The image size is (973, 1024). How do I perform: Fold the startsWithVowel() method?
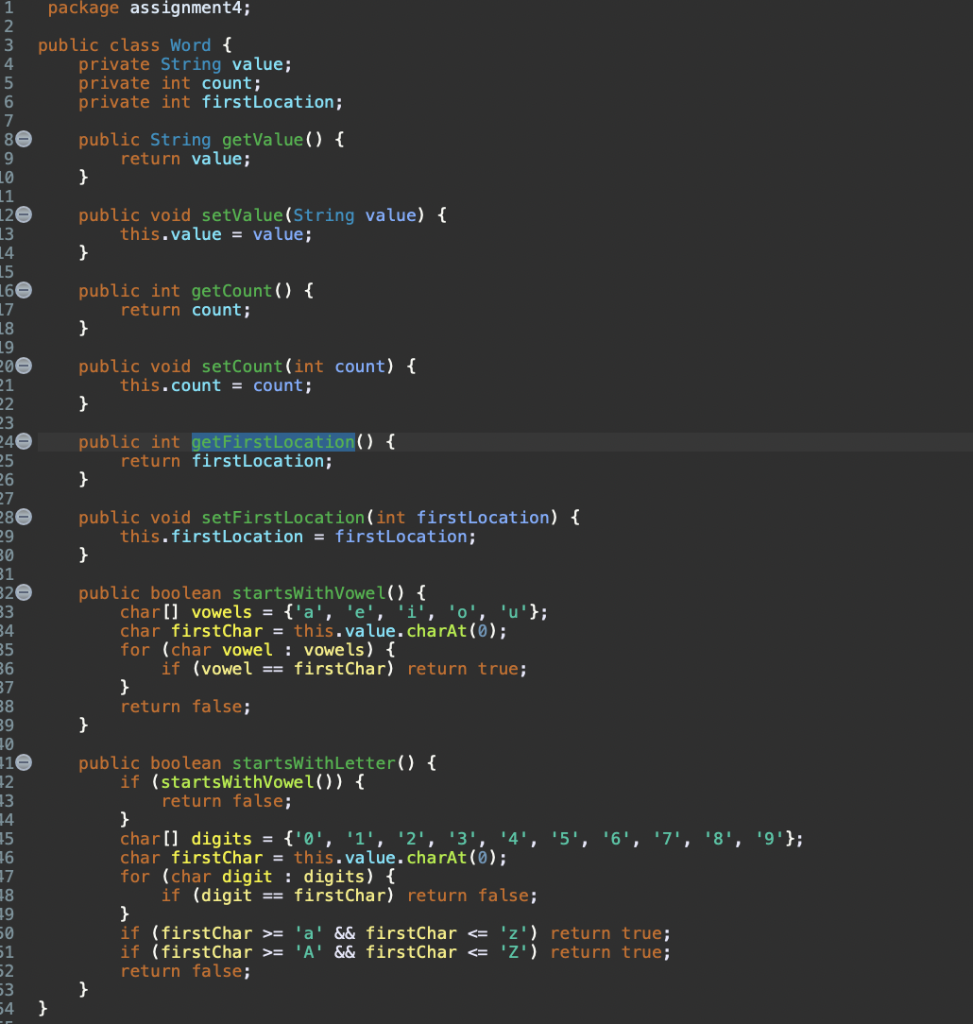[24, 592]
